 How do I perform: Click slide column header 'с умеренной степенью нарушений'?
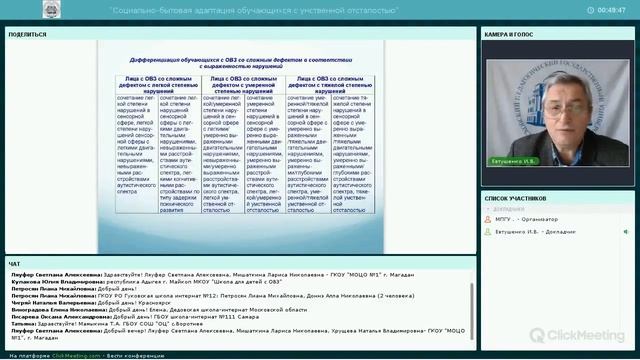point(244,85)
